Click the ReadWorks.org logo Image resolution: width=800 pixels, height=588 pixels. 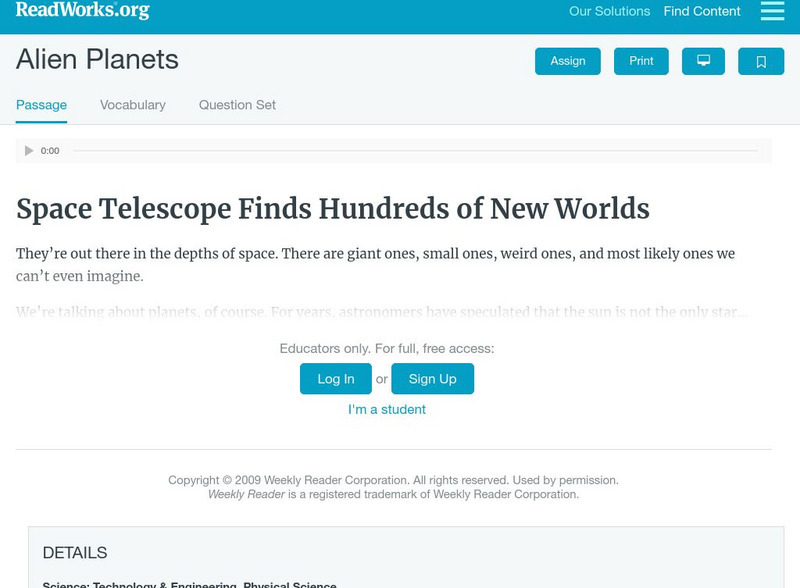pos(83,11)
